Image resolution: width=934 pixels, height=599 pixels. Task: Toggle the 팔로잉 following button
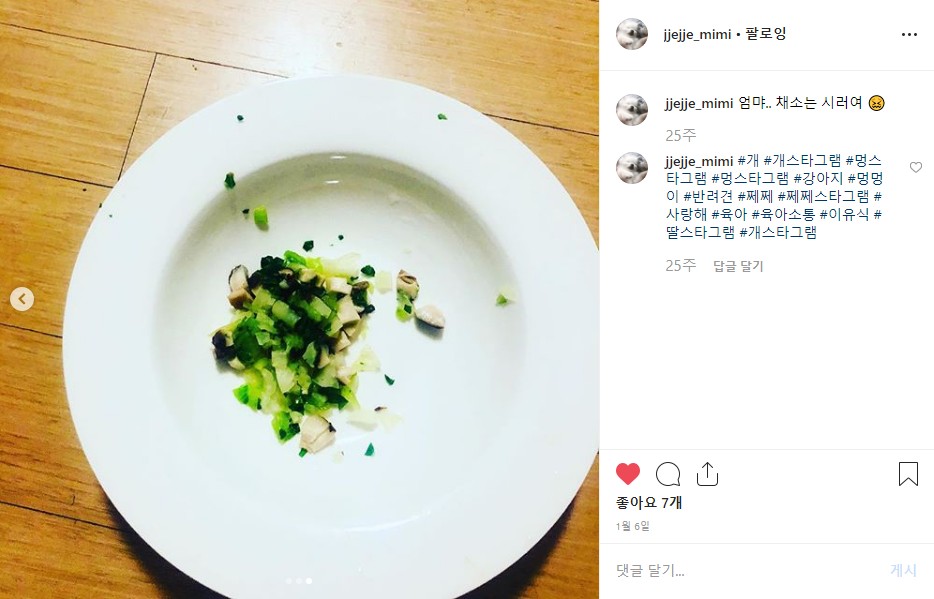pos(765,34)
